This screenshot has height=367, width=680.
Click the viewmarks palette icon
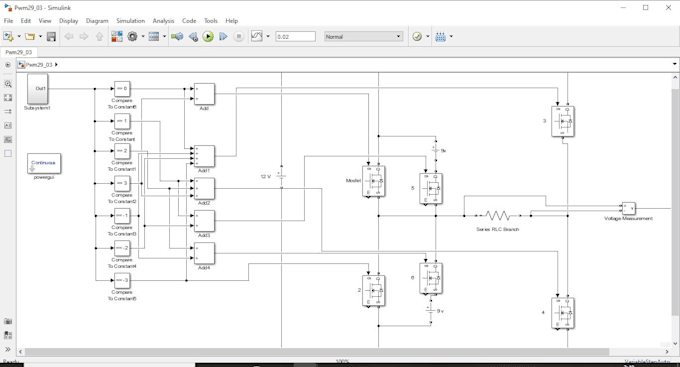pyautogui.click(x=8, y=335)
